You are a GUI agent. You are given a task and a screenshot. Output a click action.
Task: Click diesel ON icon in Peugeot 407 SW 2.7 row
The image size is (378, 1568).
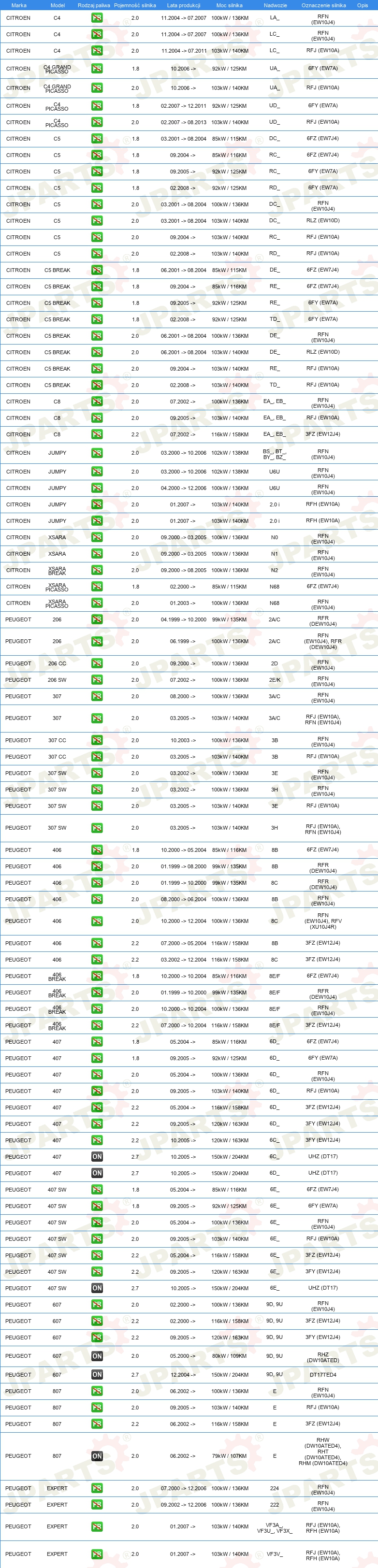click(97, 1288)
